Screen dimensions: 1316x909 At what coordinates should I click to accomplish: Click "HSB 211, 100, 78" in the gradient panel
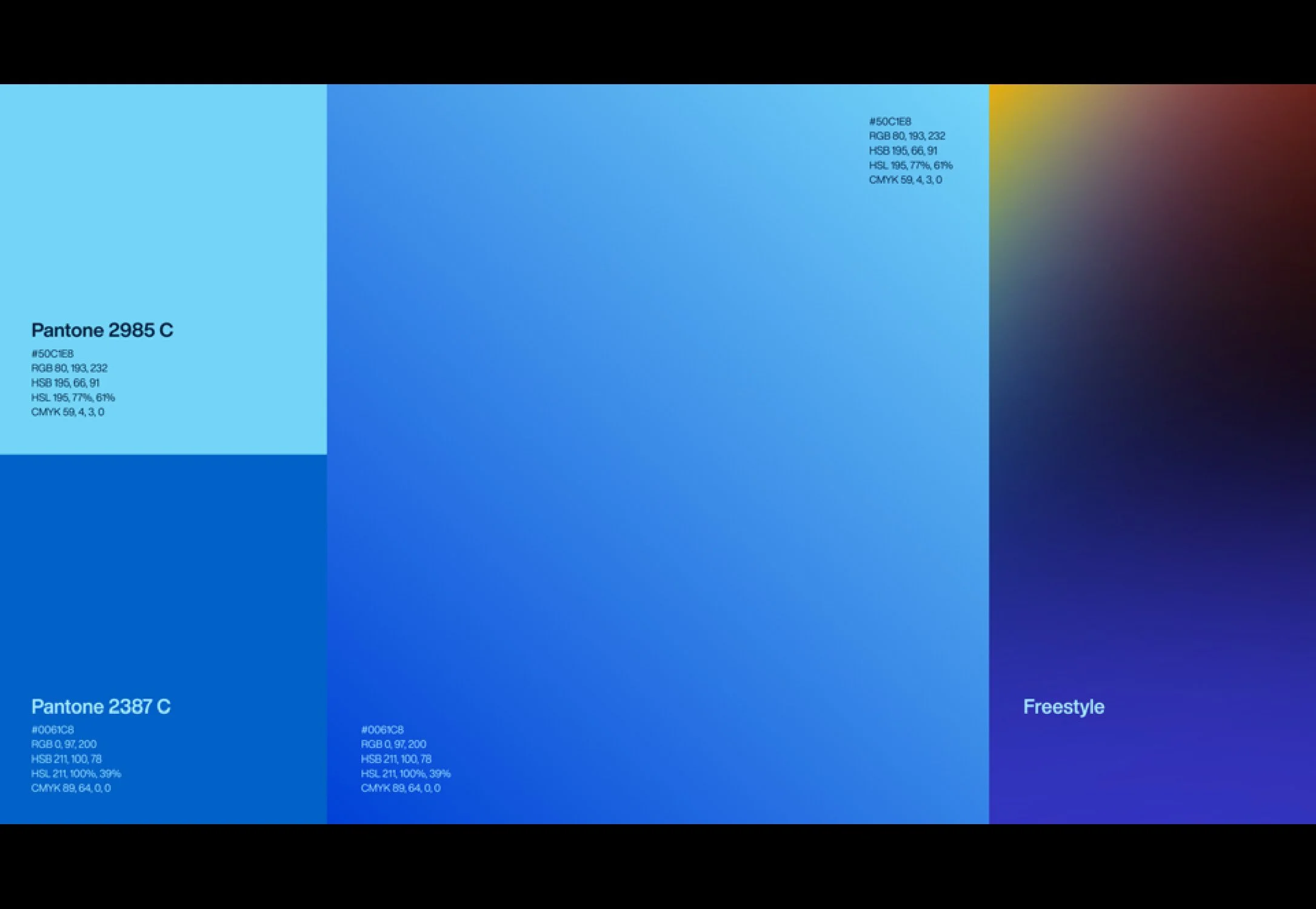pyautogui.click(x=396, y=759)
